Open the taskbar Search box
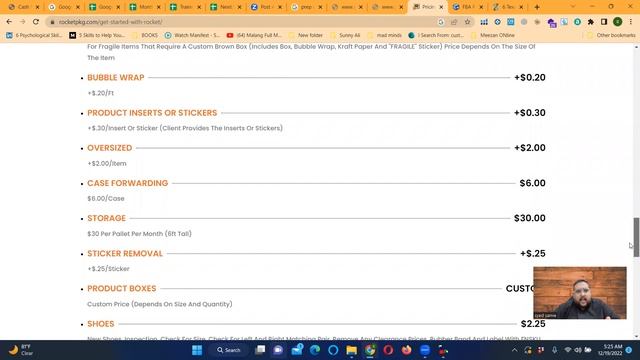This screenshot has height=360, width=640. (x=229, y=350)
